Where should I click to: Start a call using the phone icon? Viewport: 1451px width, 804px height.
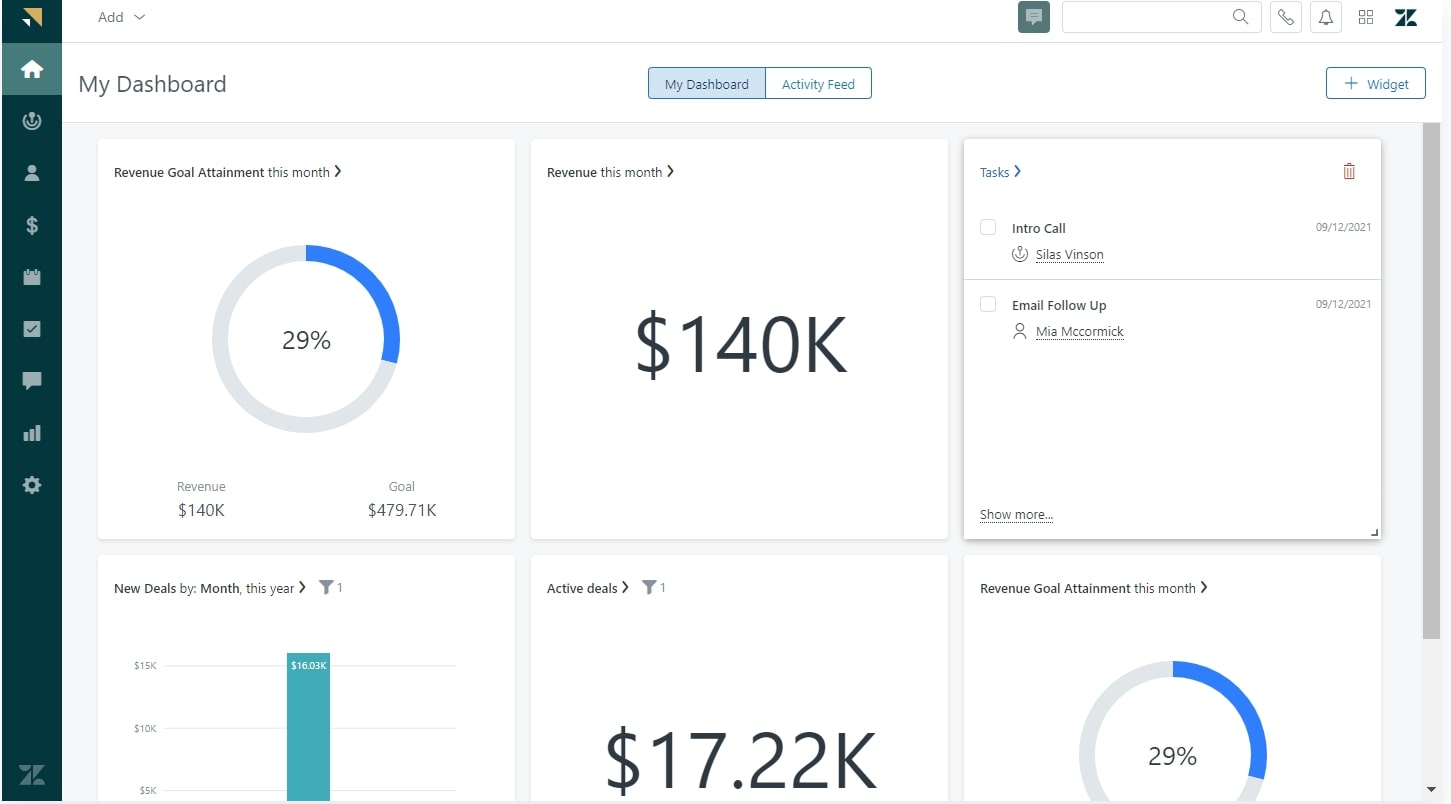point(1285,17)
